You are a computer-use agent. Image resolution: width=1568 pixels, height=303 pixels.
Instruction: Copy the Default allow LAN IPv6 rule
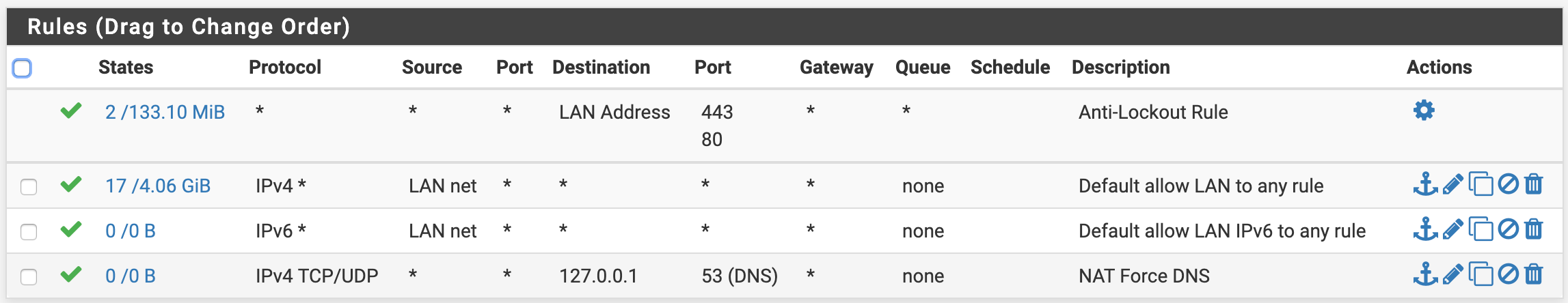[1481, 229]
